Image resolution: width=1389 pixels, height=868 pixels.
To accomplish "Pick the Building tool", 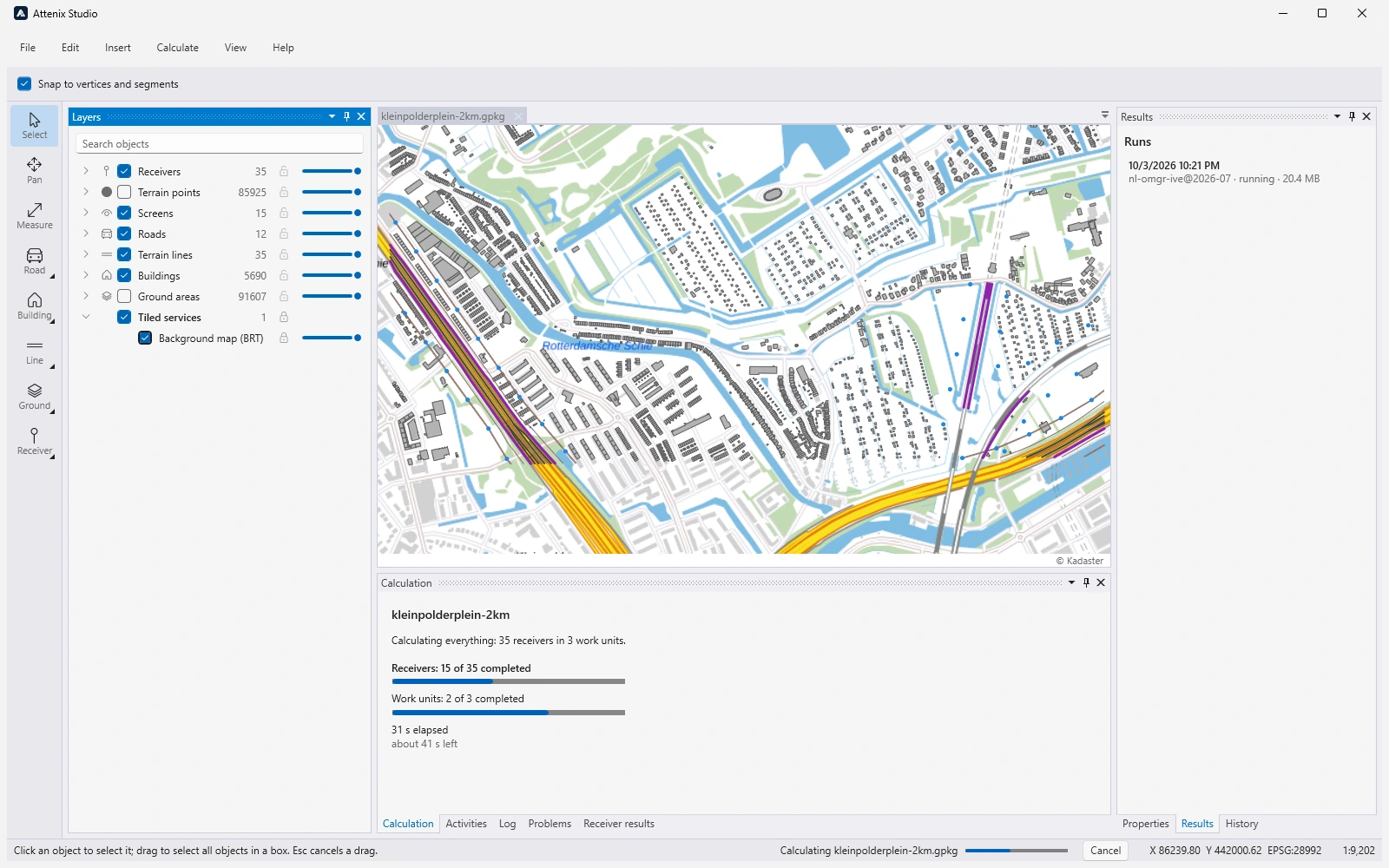I will (x=35, y=306).
